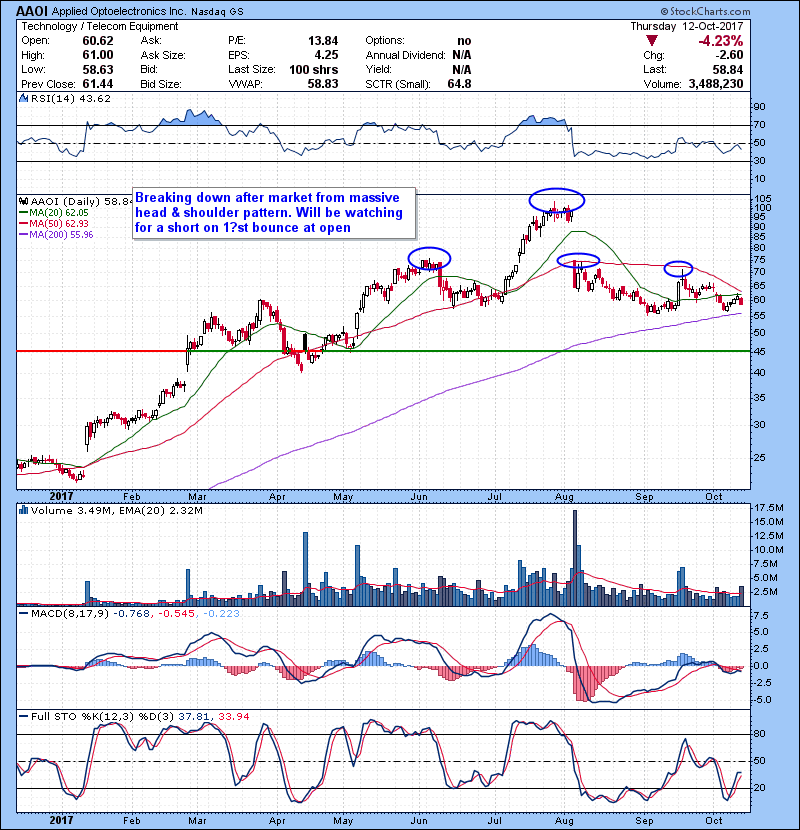Click the stochastic %D value 33.94

click(x=233, y=716)
